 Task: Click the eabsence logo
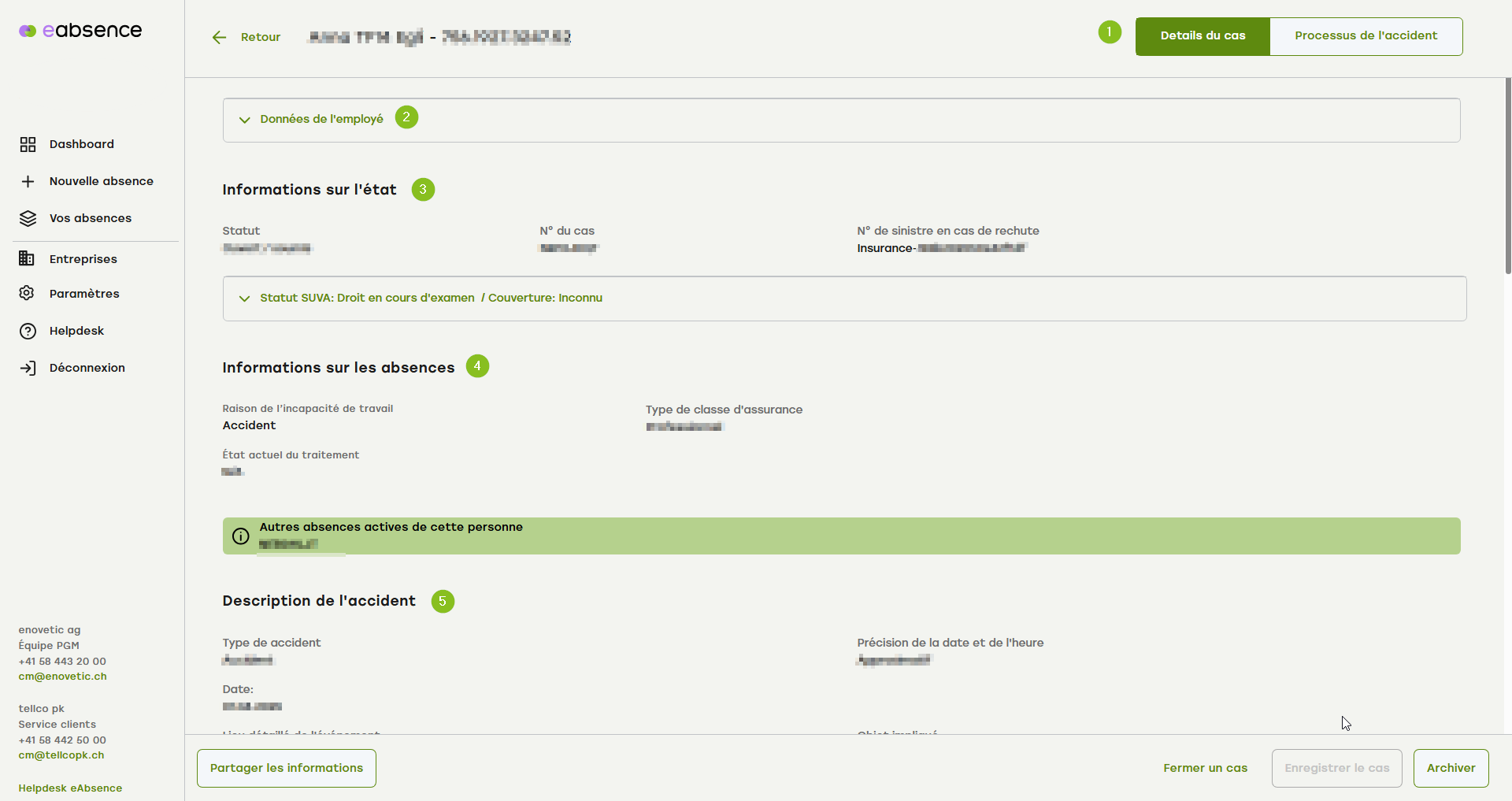click(x=80, y=31)
